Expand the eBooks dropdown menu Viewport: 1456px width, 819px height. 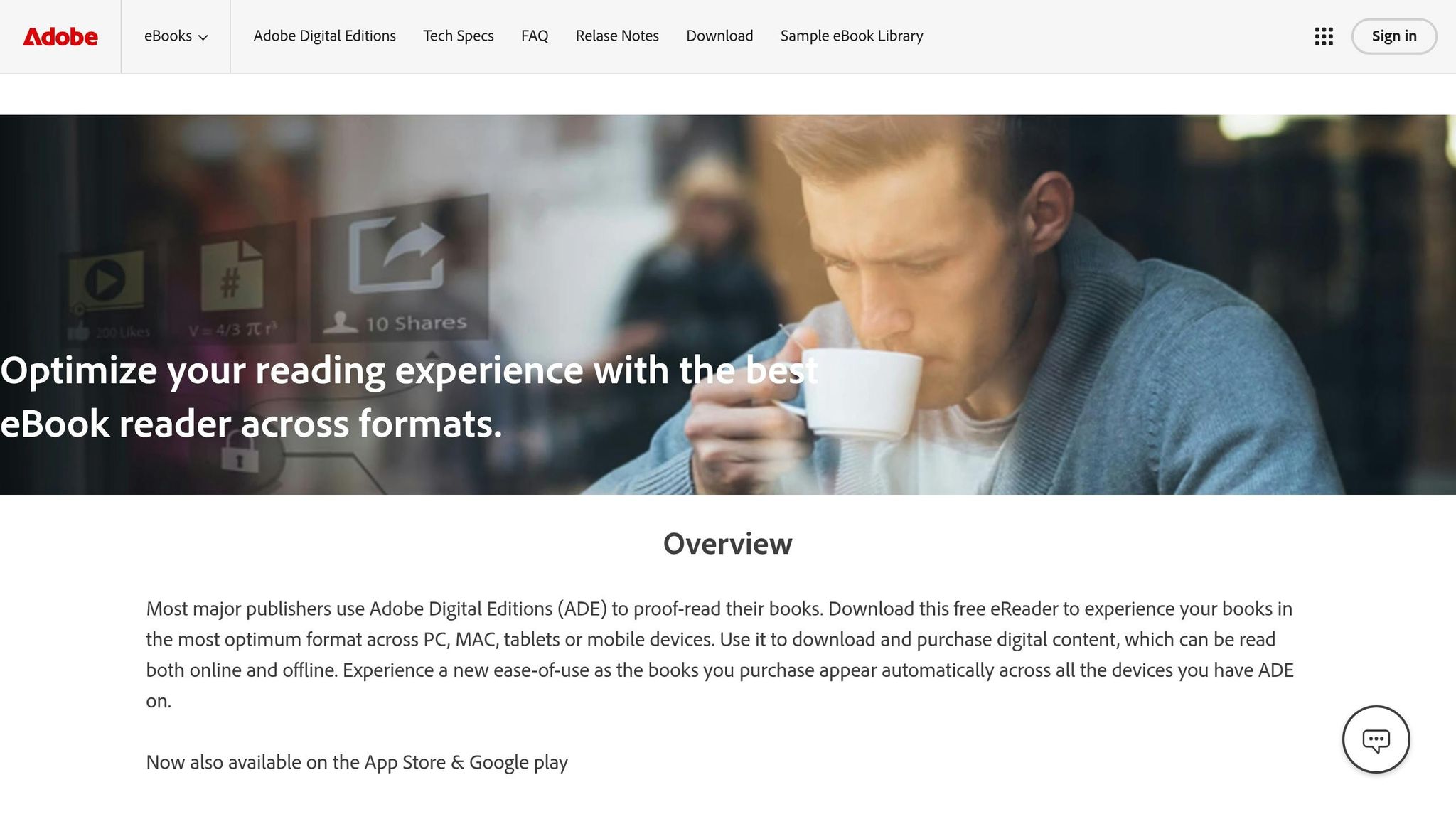coord(176,36)
